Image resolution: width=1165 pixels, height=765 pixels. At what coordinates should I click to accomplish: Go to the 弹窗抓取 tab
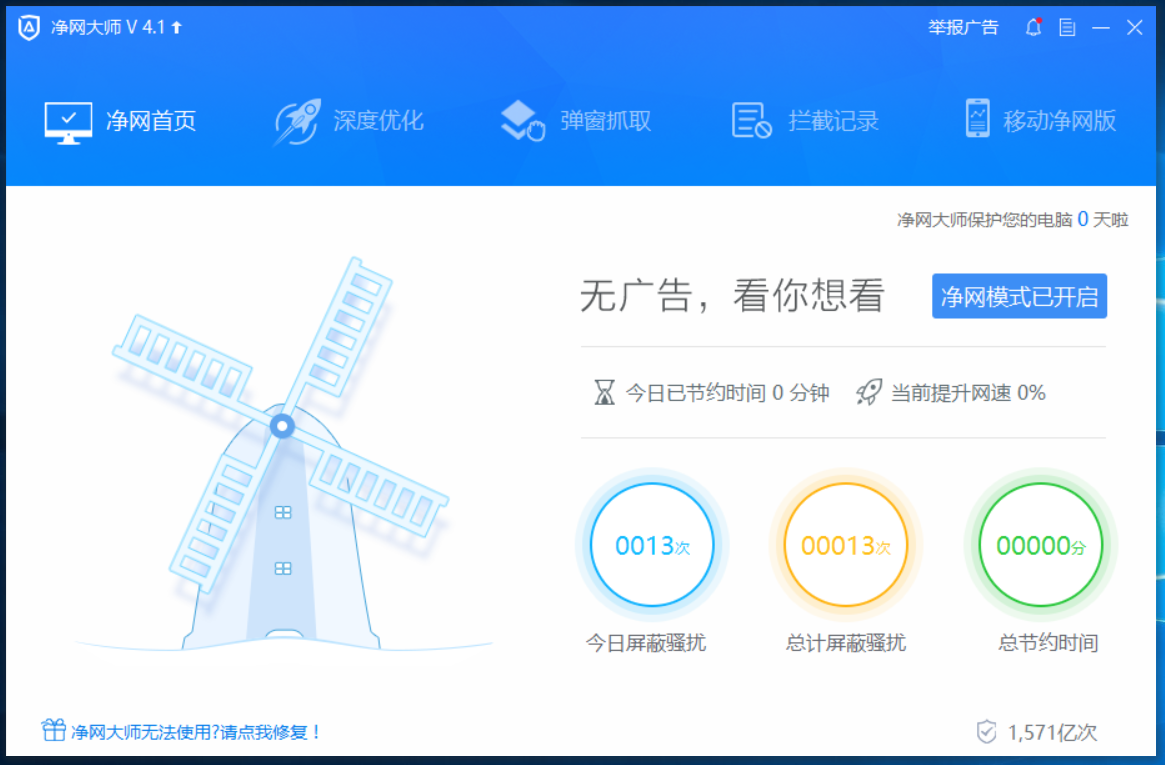coord(577,121)
